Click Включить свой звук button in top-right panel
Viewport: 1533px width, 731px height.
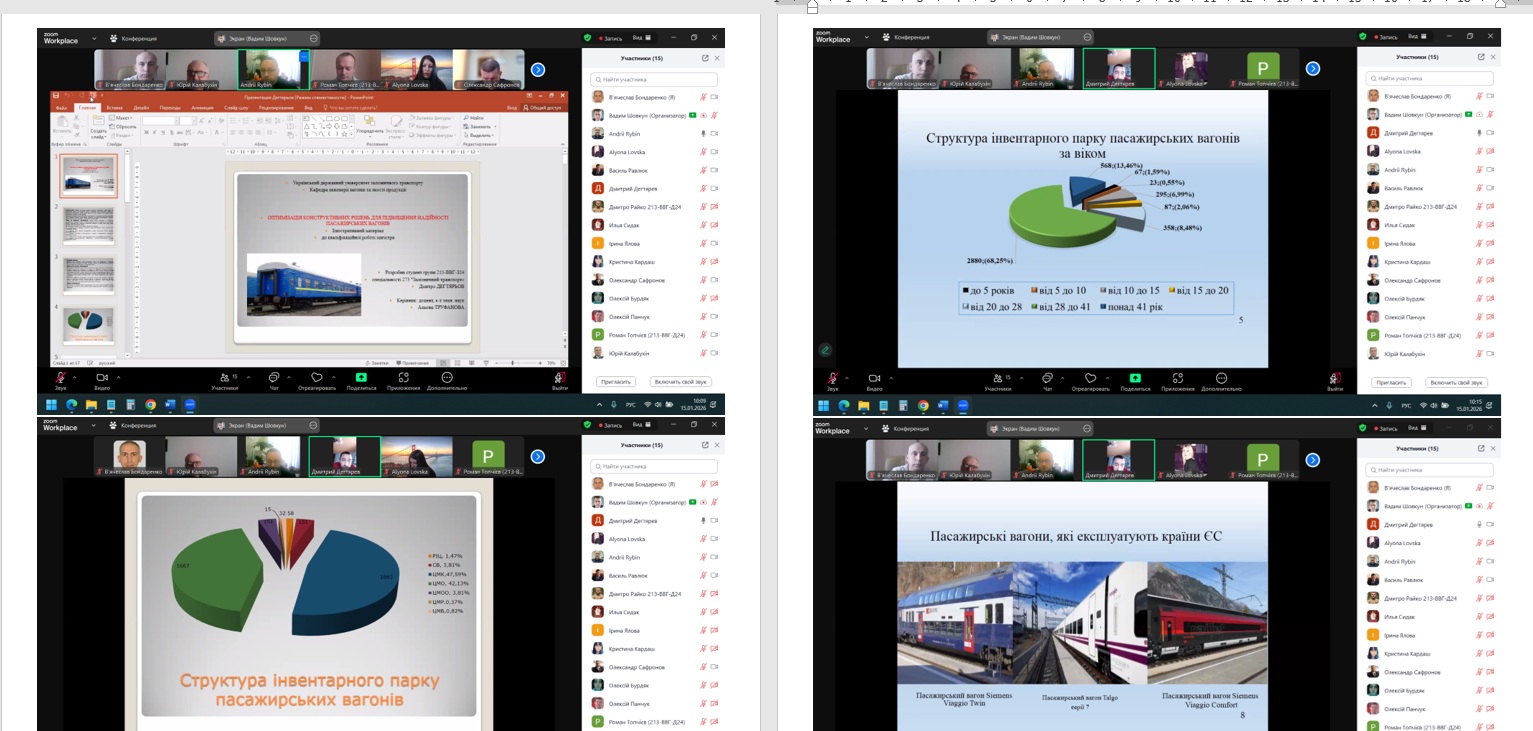[1456, 382]
